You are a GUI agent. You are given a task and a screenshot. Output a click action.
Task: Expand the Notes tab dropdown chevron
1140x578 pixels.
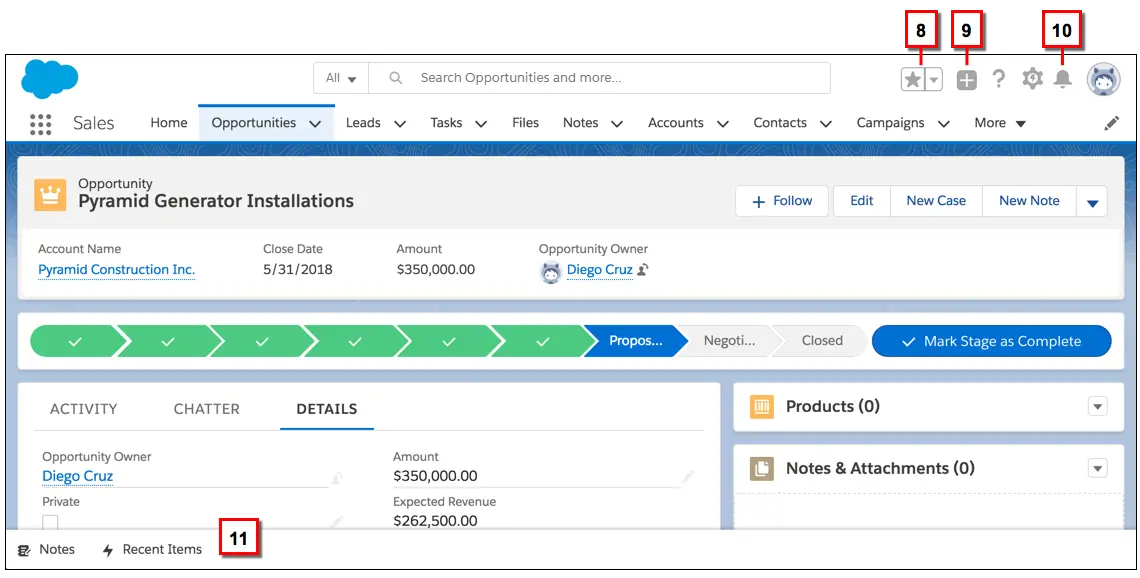click(617, 124)
